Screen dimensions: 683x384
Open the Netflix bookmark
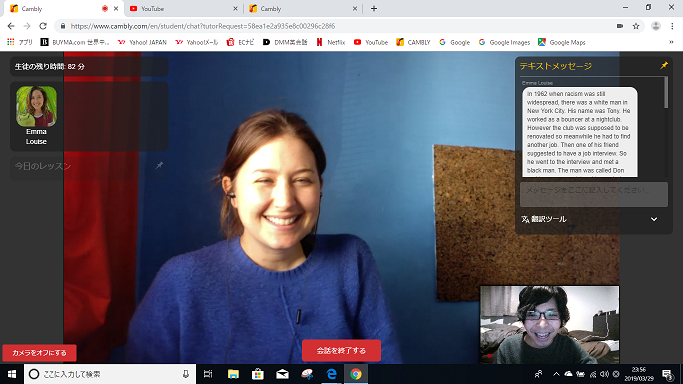[x=331, y=42]
